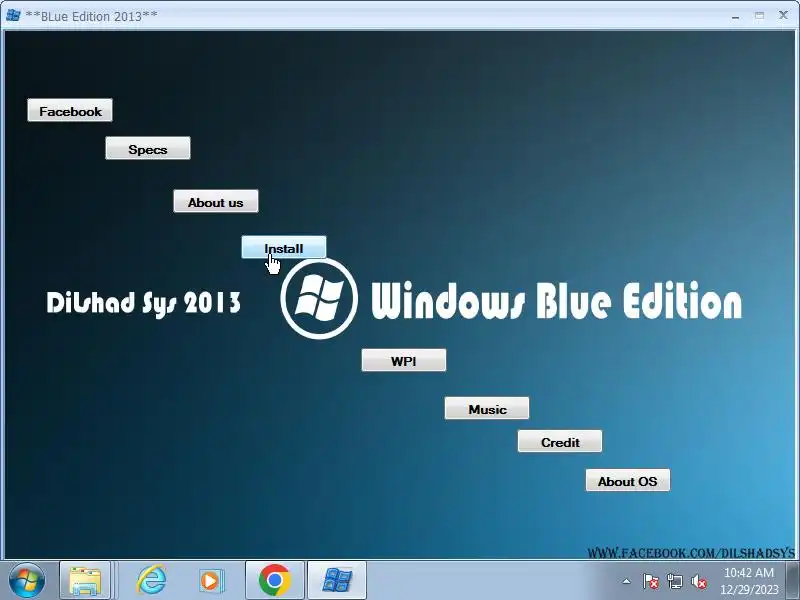Launch Windows Explorer from the taskbar
The width and height of the screenshot is (800, 600).
tap(85, 581)
